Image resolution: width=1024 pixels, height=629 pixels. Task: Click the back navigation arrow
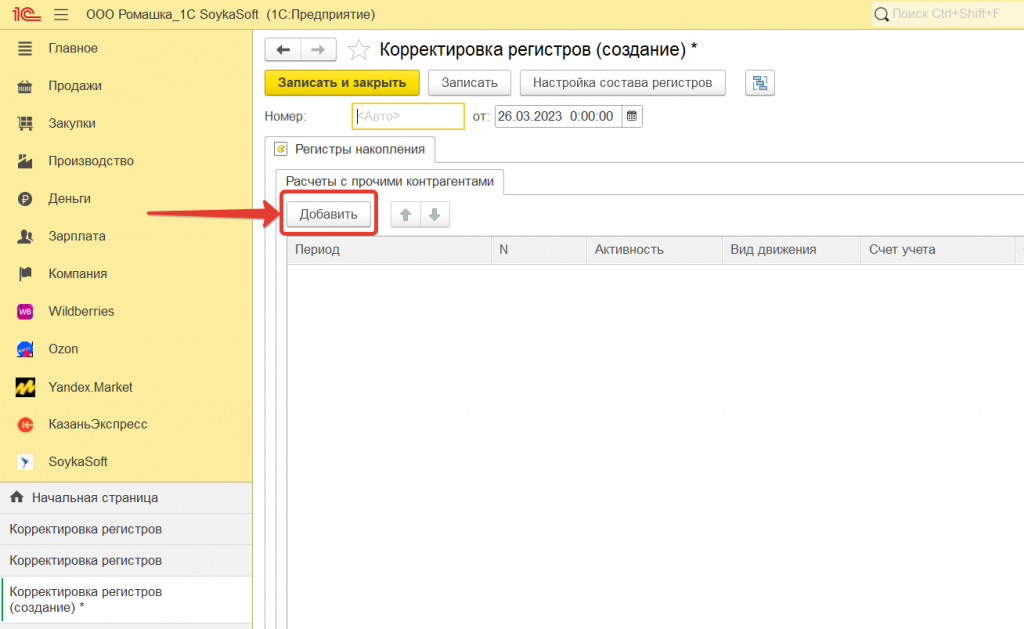click(x=283, y=50)
